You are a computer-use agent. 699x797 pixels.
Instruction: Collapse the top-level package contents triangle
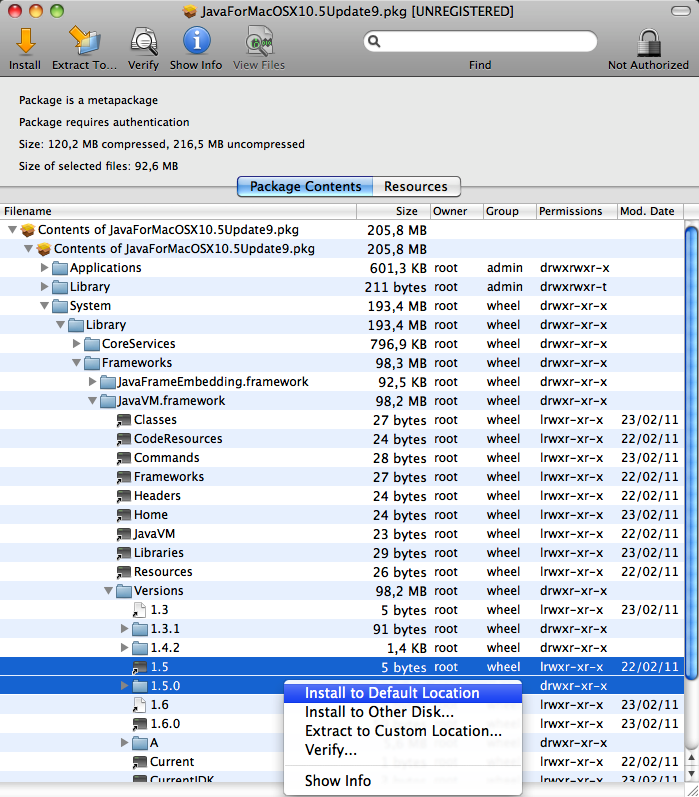coord(13,230)
